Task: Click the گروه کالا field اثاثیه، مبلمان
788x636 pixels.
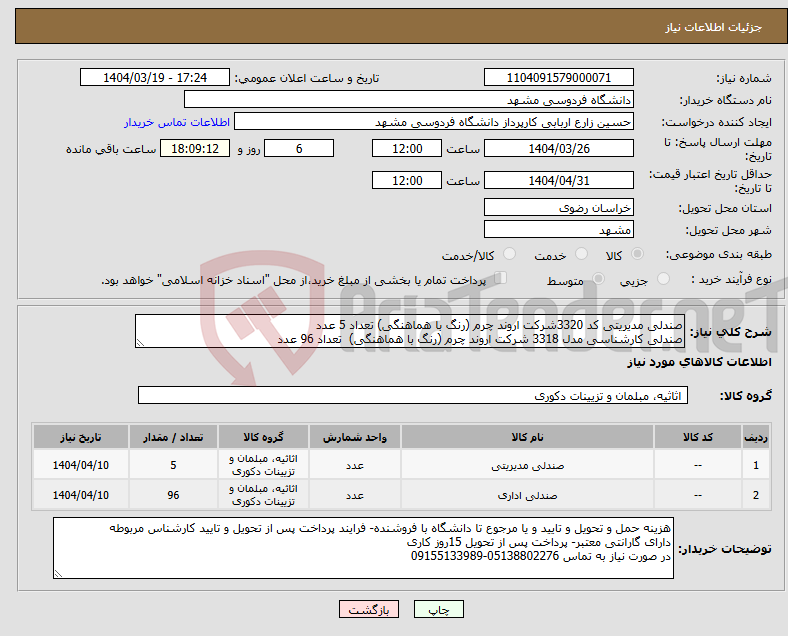Action: 413,395
